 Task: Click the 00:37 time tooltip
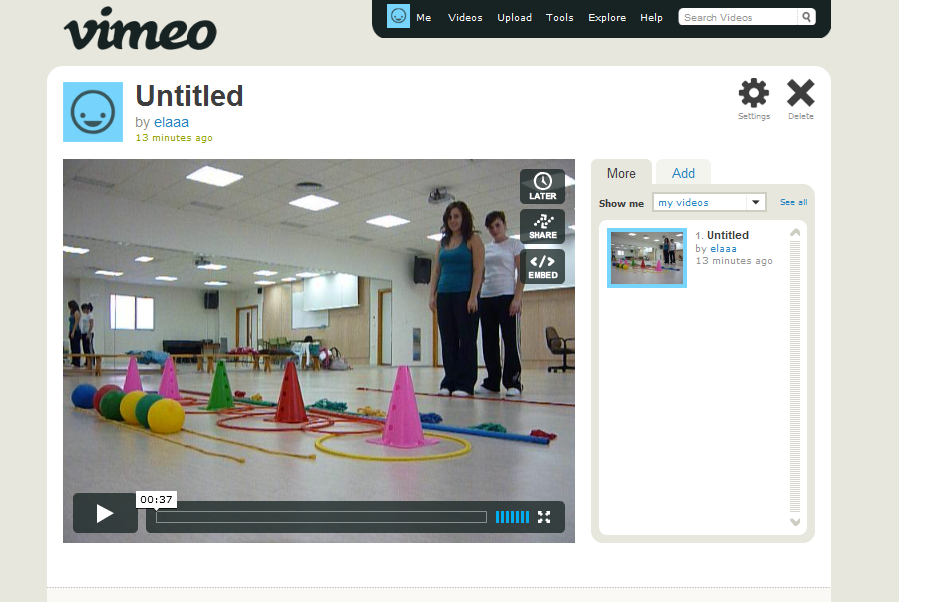(x=156, y=499)
